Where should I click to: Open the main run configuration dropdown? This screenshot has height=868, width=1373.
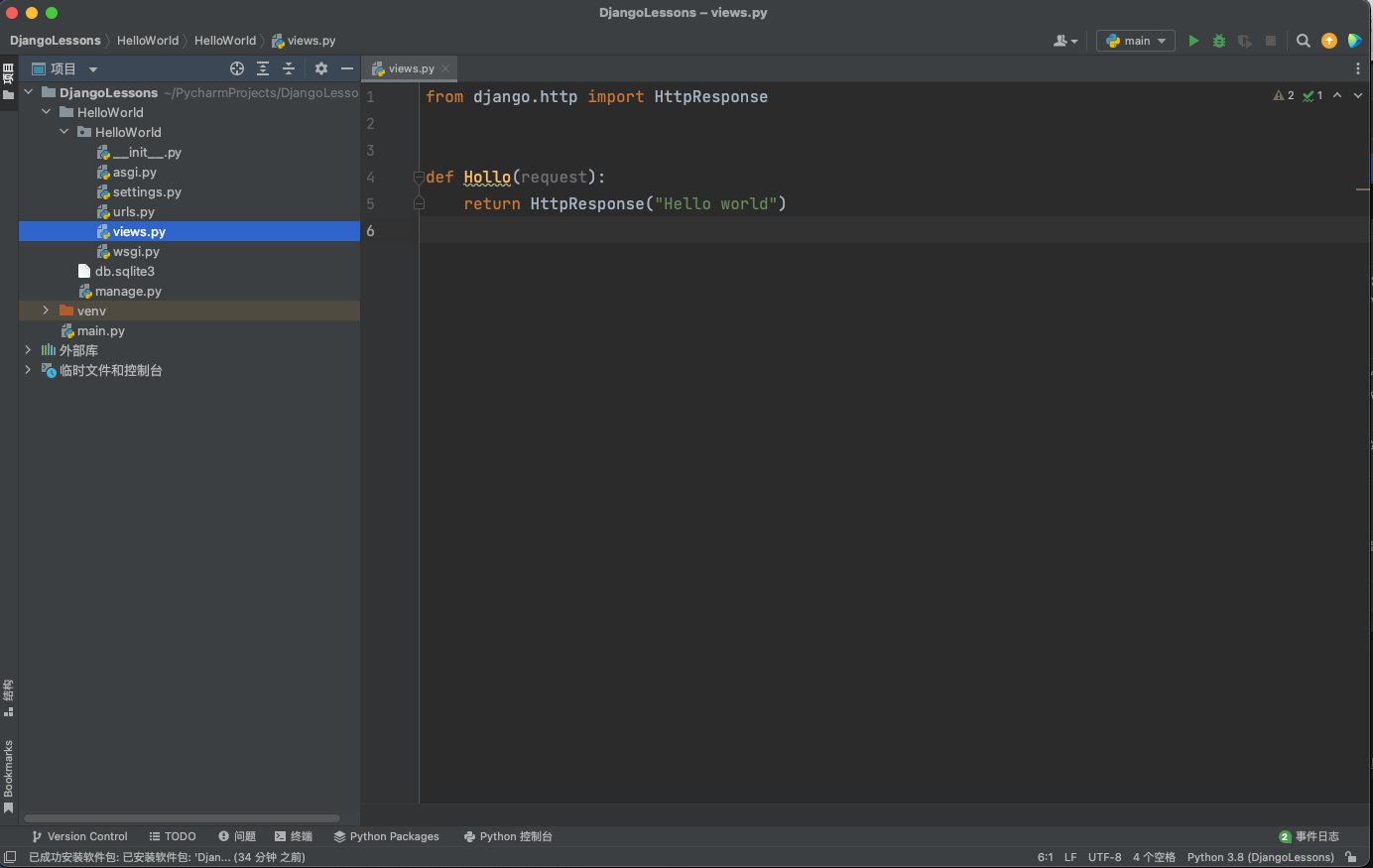click(1136, 41)
